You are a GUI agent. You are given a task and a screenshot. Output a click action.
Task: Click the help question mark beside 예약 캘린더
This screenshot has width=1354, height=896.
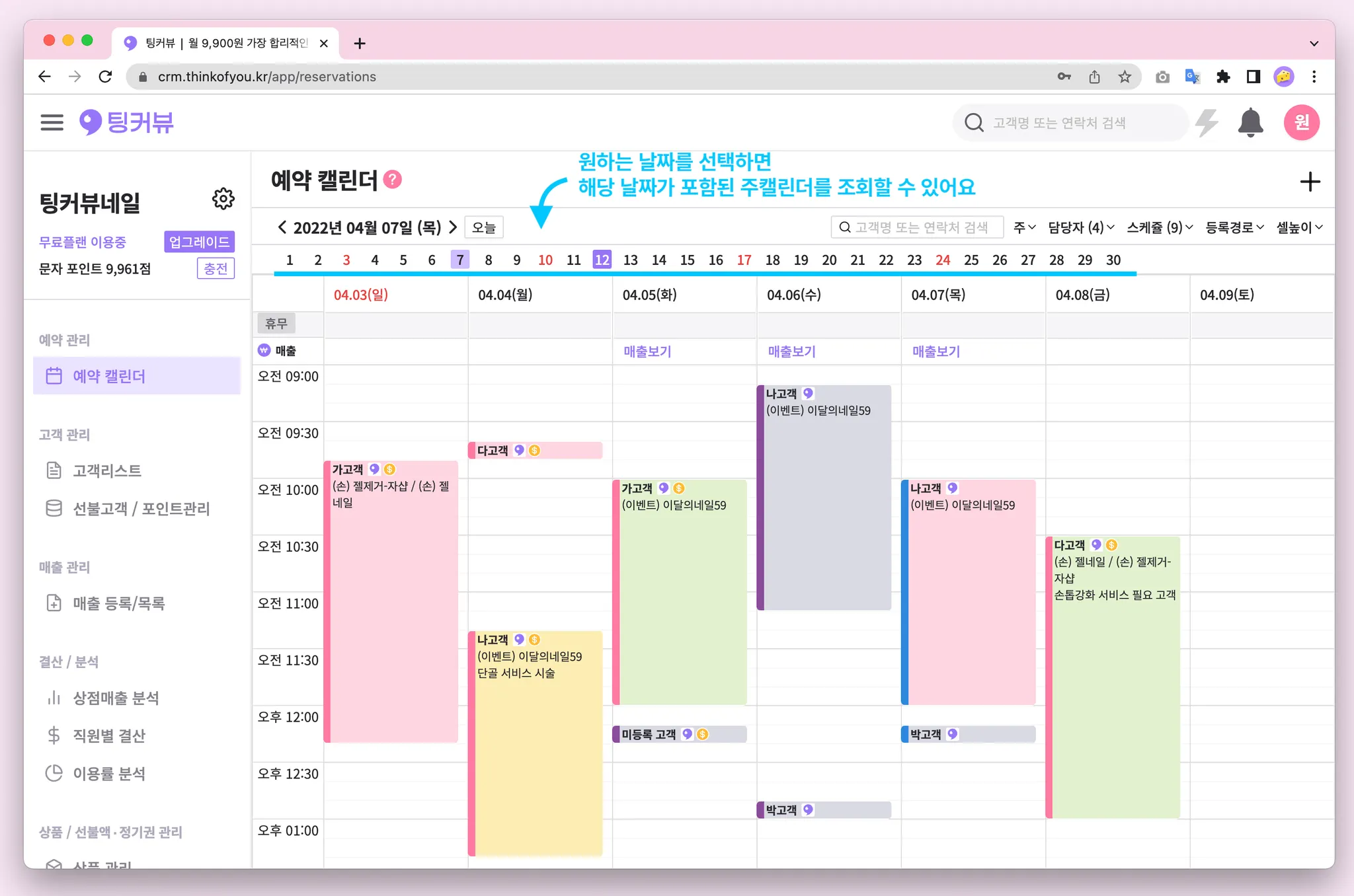(393, 180)
